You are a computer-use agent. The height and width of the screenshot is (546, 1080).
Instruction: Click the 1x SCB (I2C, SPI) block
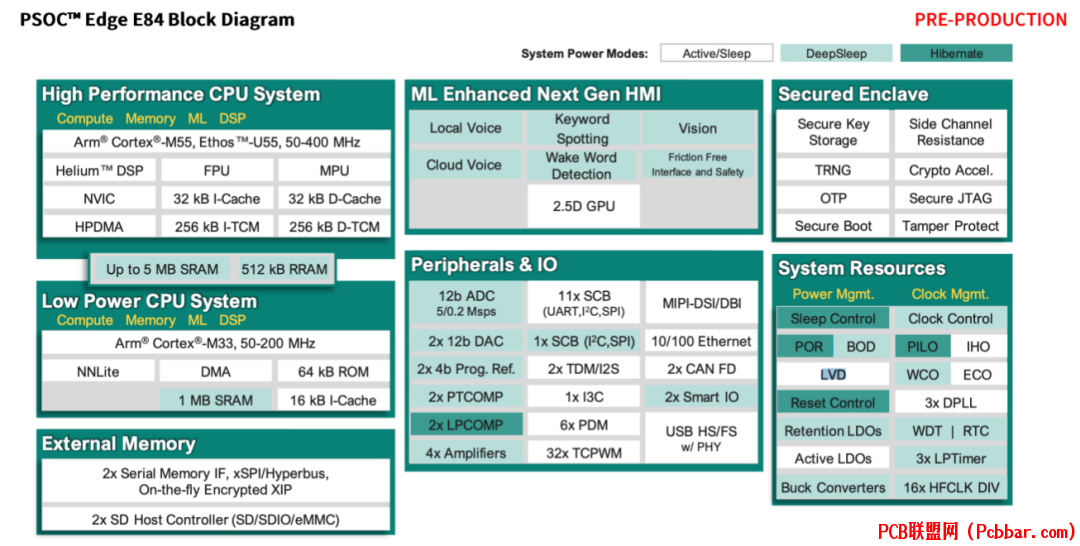click(584, 341)
